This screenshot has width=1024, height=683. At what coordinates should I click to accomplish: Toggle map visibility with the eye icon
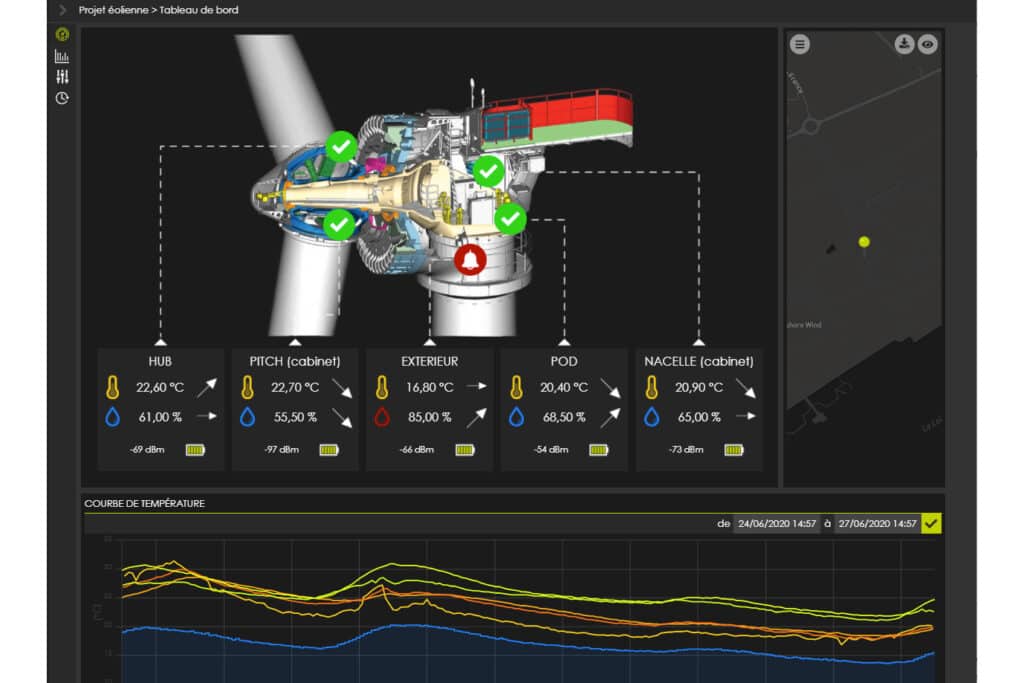click(927, 44)
